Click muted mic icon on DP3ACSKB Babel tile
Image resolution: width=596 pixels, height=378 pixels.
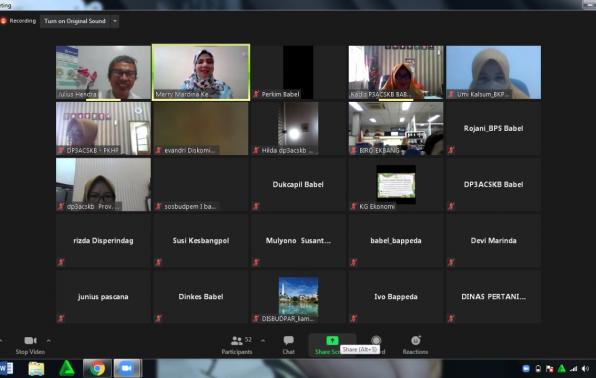[451, 206]
